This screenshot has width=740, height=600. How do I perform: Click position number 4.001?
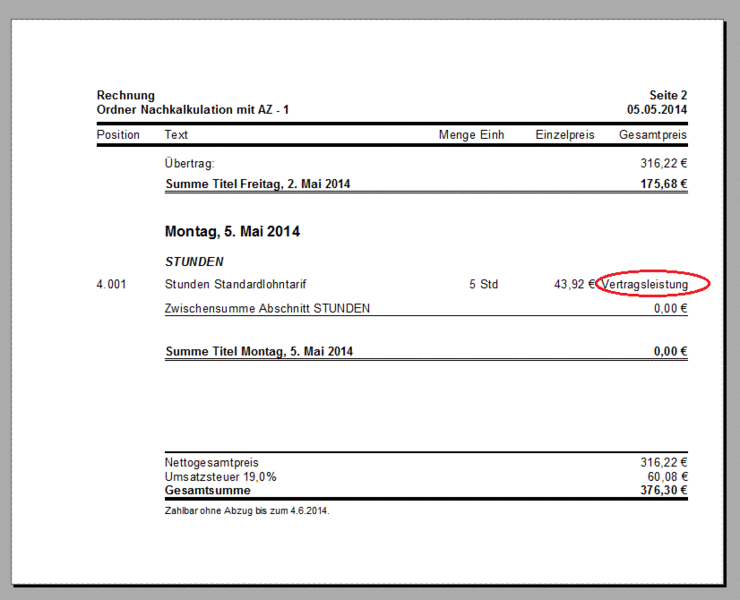[x=111, y=284]
